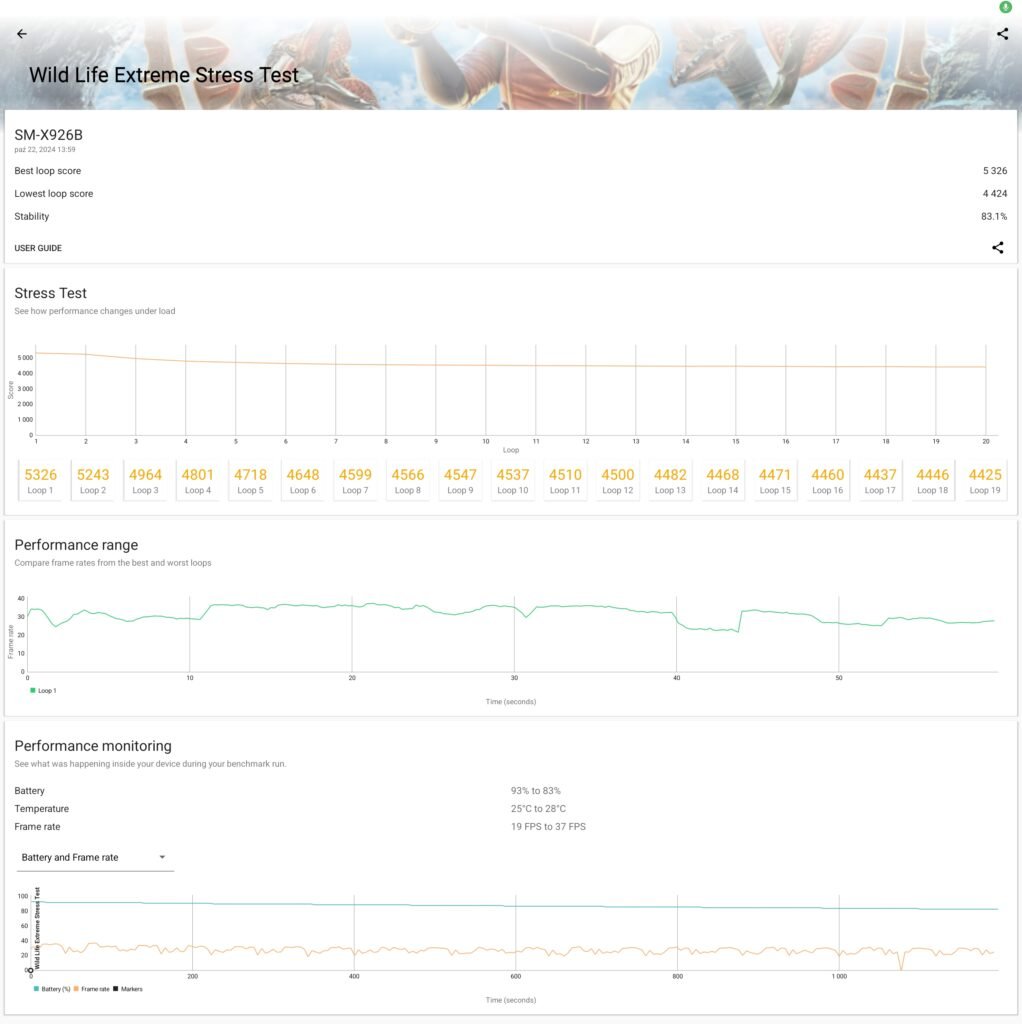1022x1024 pixels.
Task: Share the result via top header icon
Action: tap(1002, 33)
